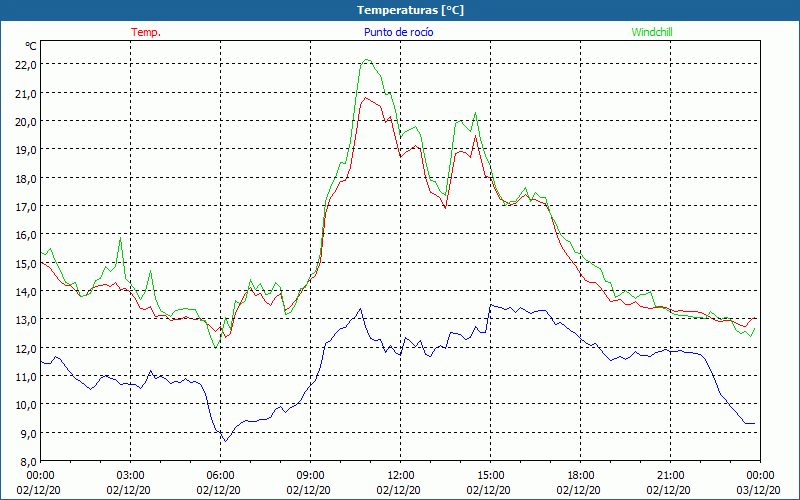
Task: Click the '14,0' y-axis value
Action: (27, 291)
